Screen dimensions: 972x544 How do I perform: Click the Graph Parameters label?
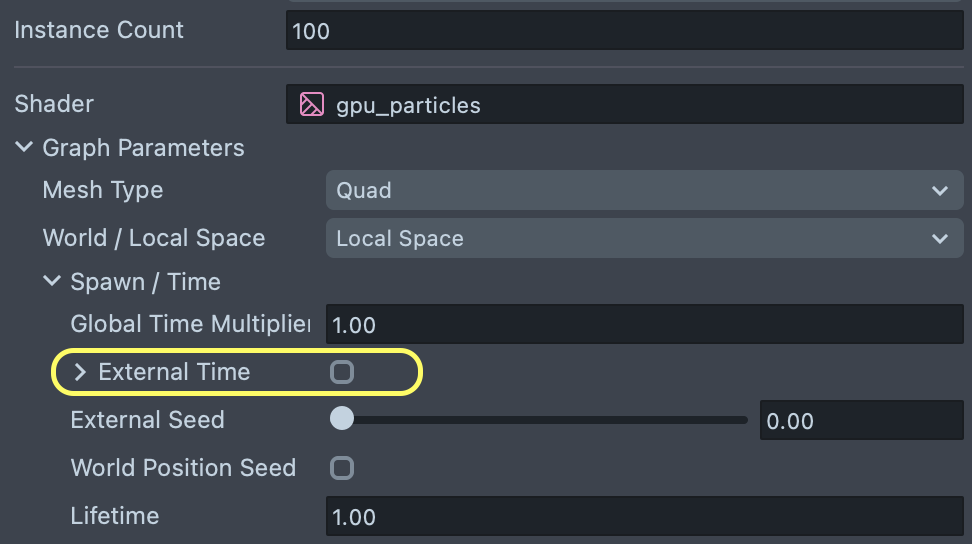pos(143,148)
